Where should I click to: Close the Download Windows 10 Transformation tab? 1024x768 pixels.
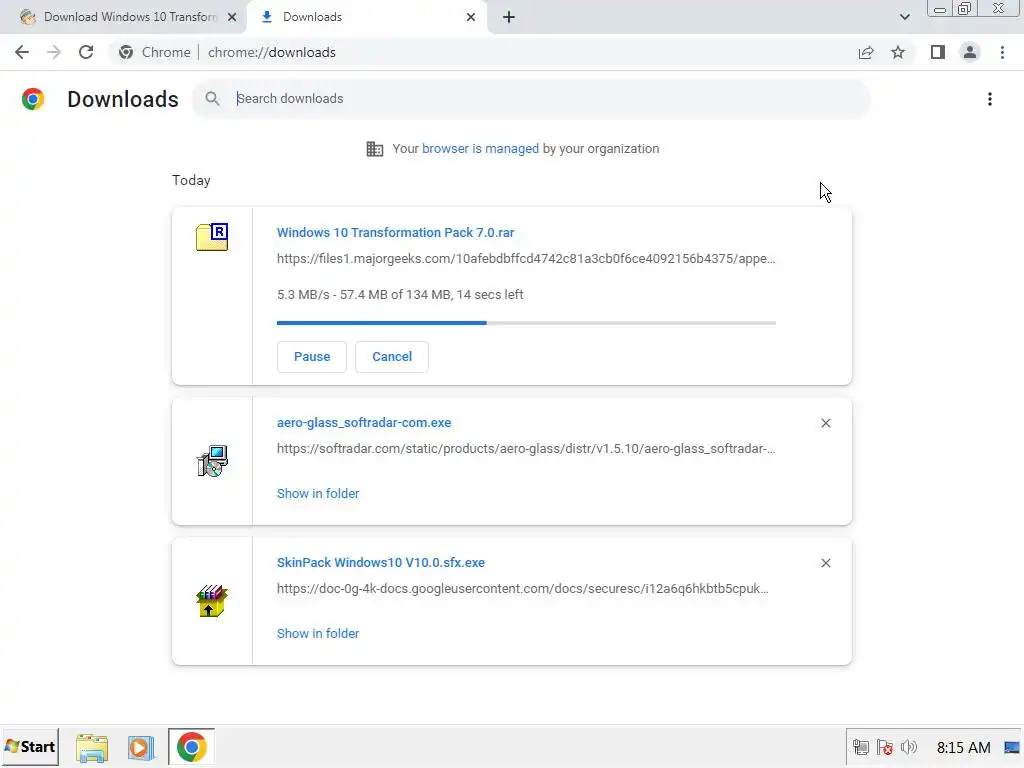click(x=232, y=17)
